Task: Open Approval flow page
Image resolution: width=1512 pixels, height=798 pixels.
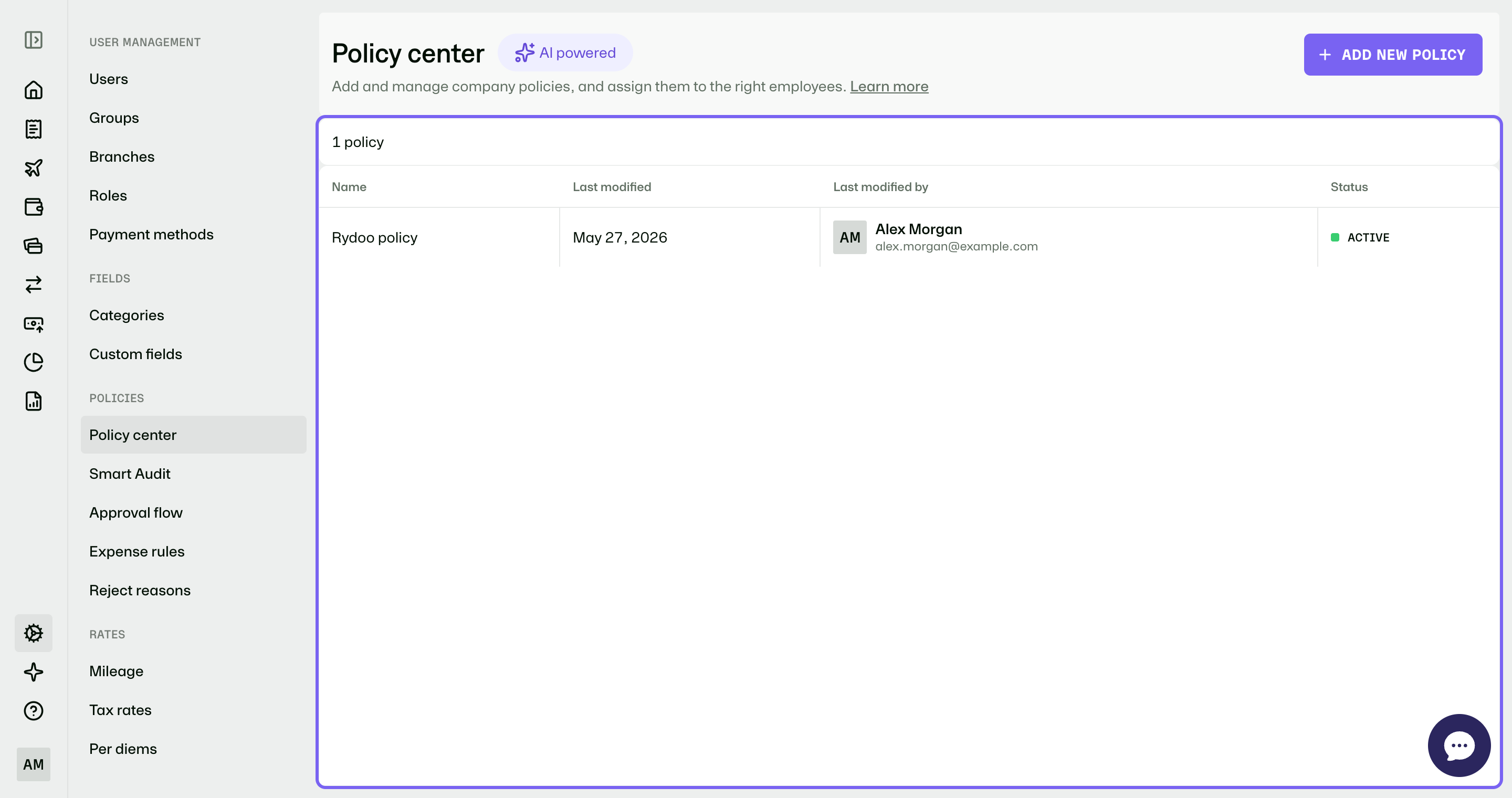Action: click(135, 512)
